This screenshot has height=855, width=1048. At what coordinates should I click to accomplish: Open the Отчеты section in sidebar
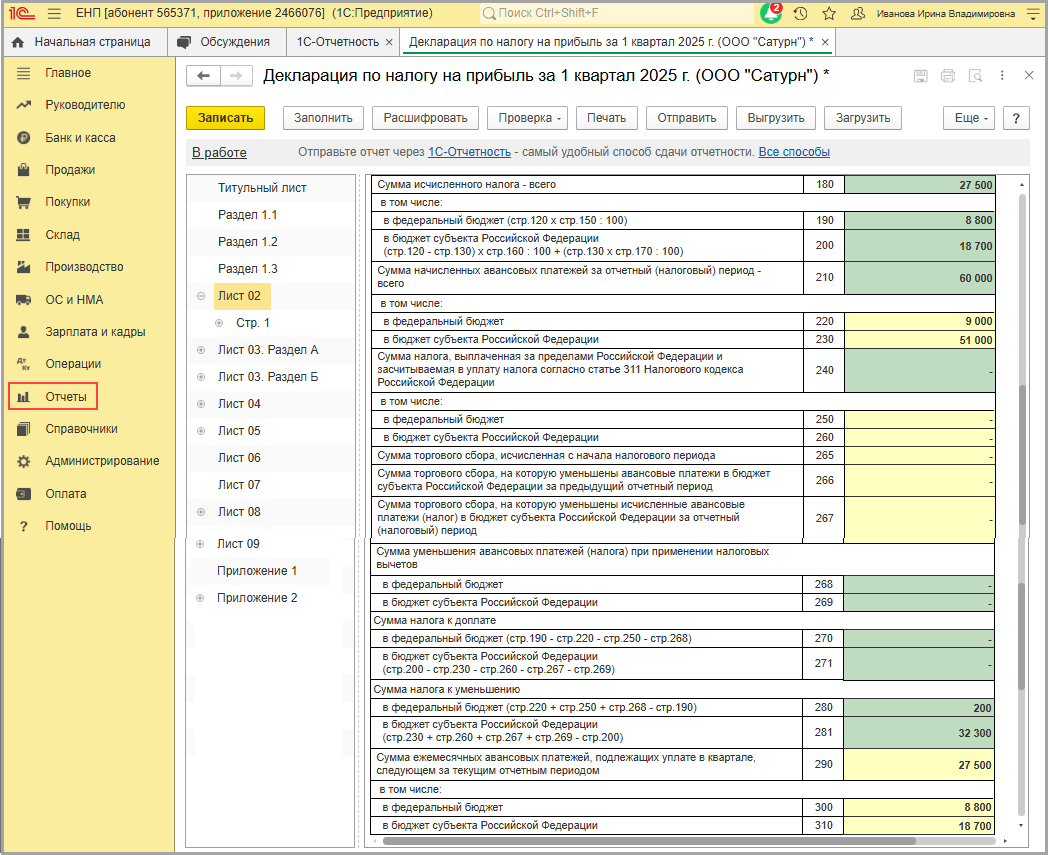66,397
